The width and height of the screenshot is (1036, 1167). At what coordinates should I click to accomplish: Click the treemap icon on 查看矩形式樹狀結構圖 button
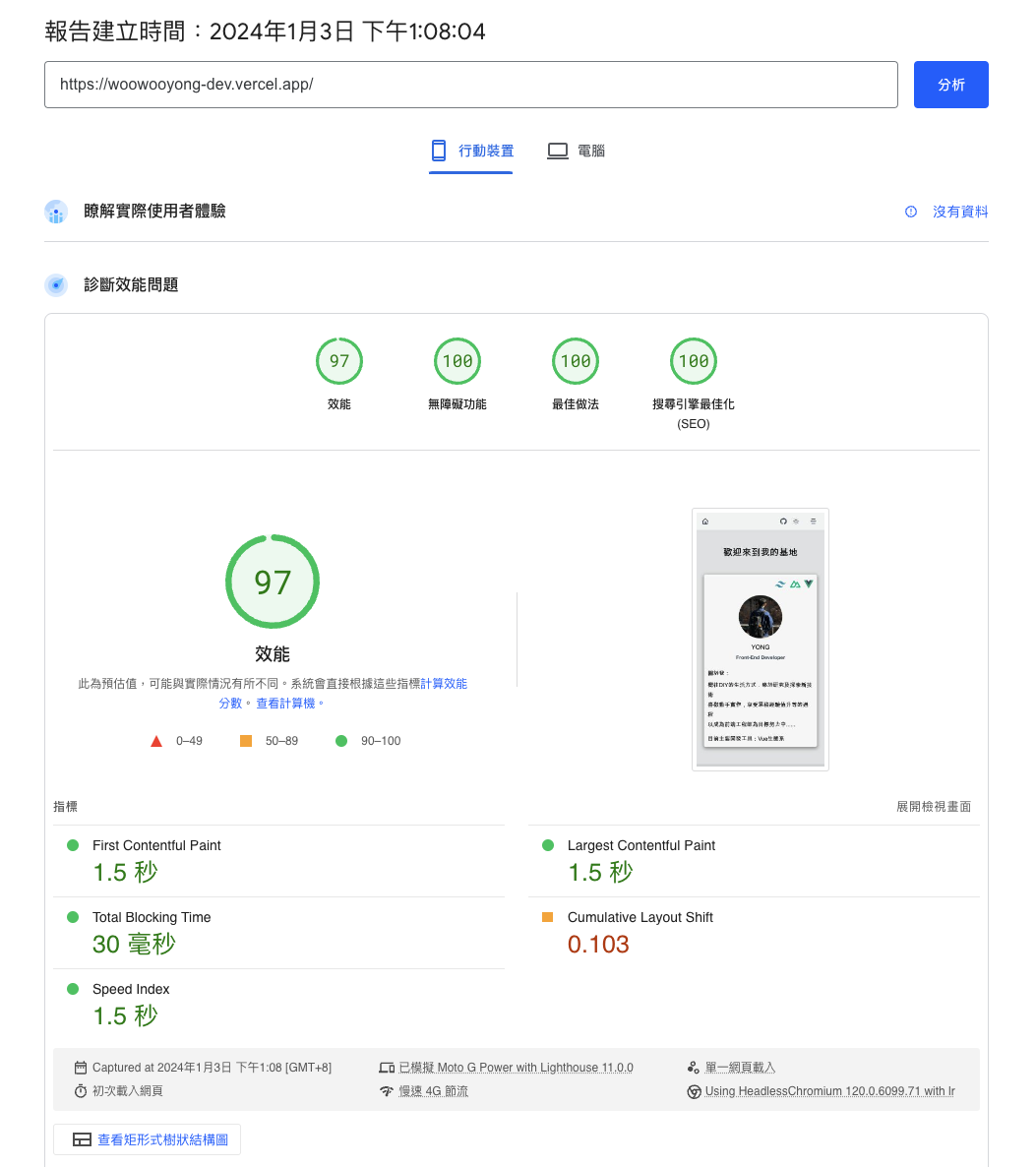[83, 1139]
